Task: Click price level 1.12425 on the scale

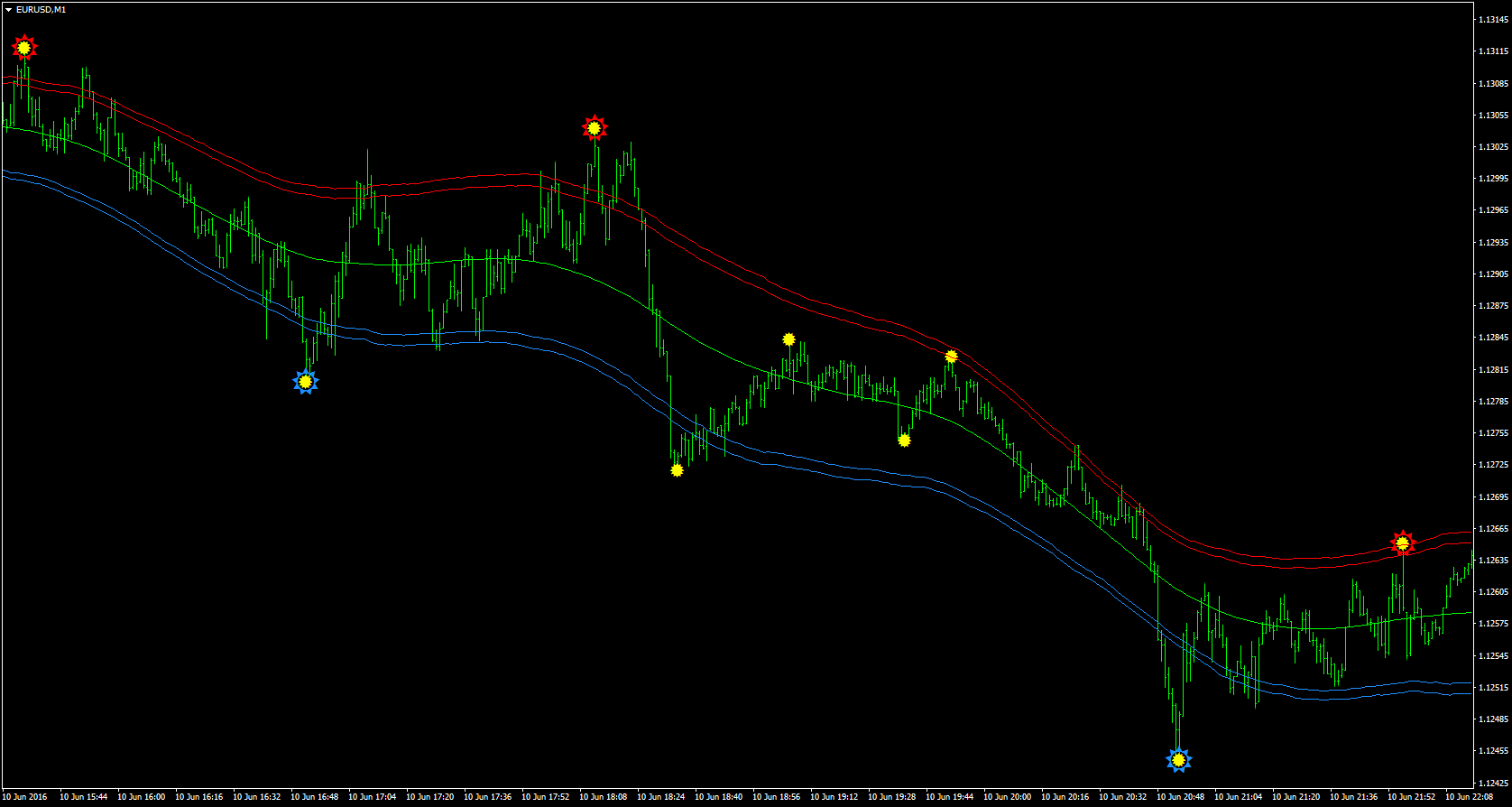Action: pos(1493,782)
